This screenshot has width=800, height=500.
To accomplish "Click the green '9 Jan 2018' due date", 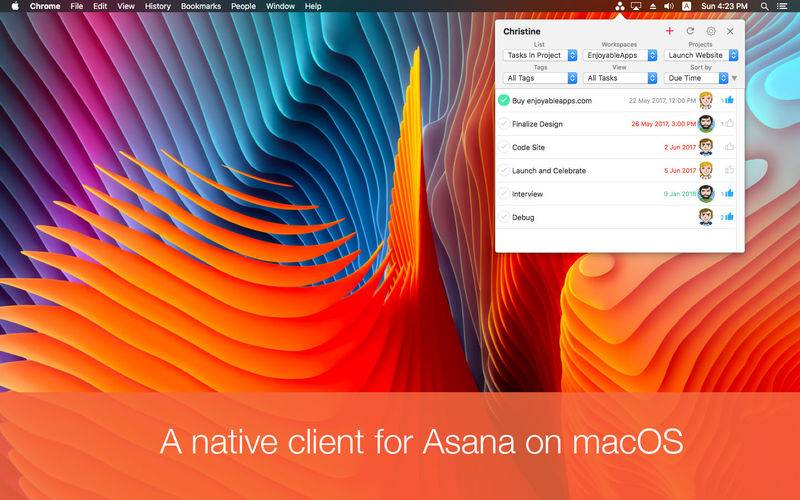I will pos(680,194).
